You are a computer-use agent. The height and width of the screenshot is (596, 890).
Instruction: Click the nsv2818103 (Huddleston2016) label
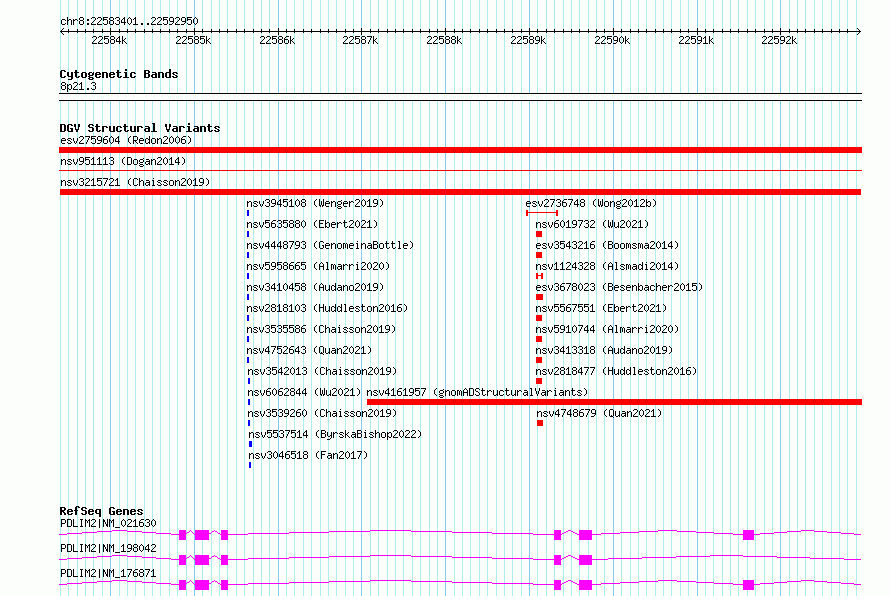(328, 308)
